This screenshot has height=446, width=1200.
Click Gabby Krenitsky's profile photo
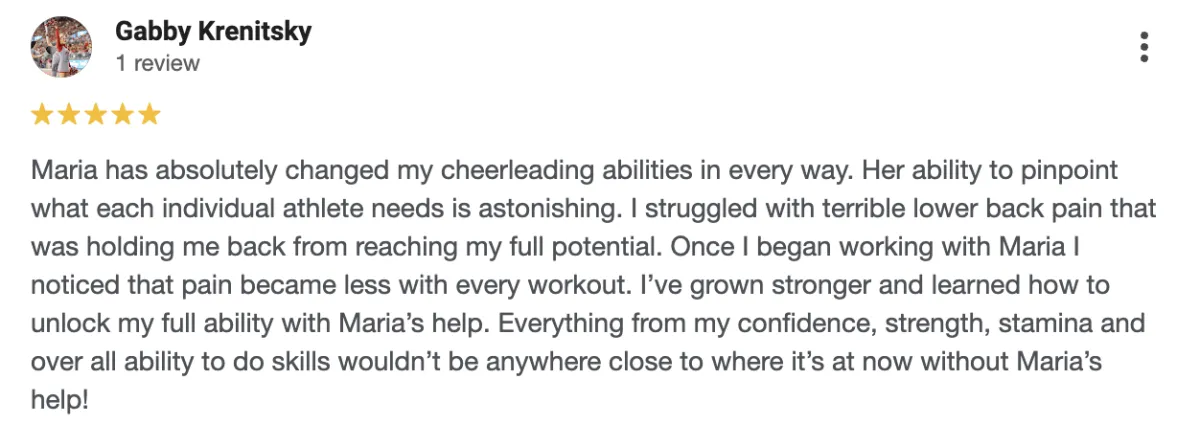[x=62, y=47]
